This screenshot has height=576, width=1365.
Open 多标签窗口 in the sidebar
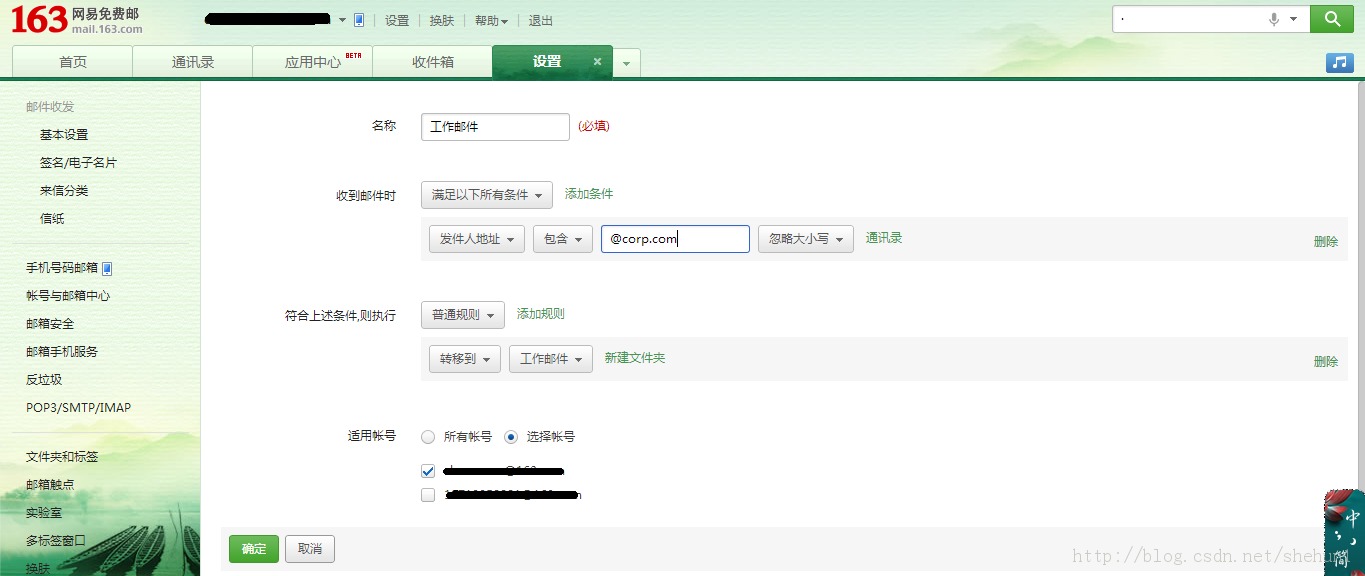click(56, 541)
